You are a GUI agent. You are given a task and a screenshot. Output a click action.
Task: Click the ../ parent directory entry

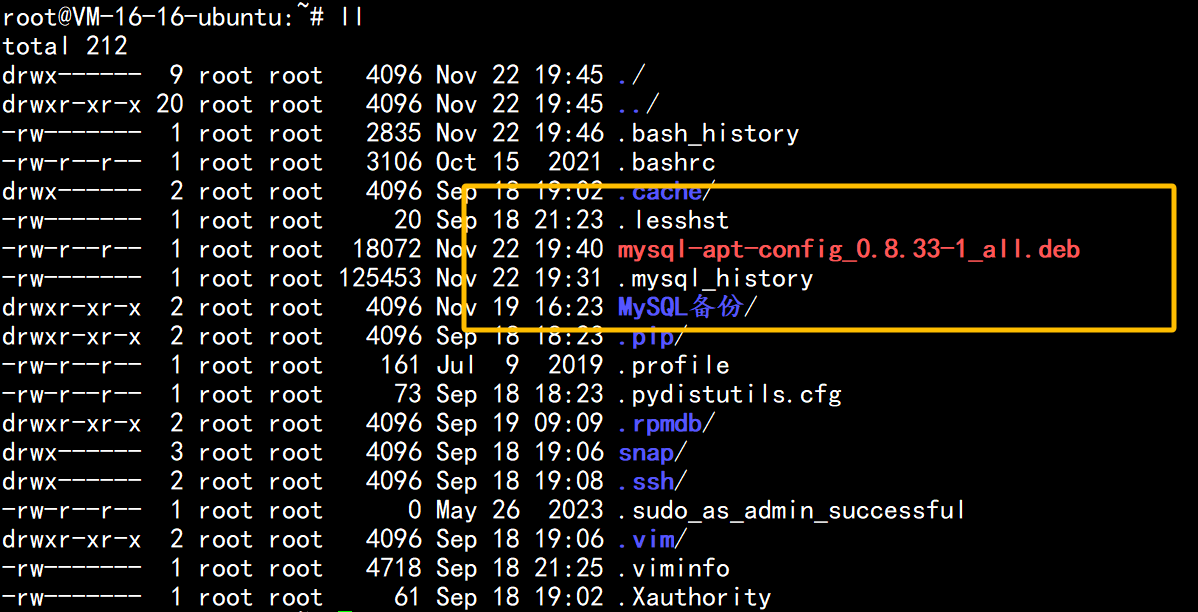pos(639,105)
